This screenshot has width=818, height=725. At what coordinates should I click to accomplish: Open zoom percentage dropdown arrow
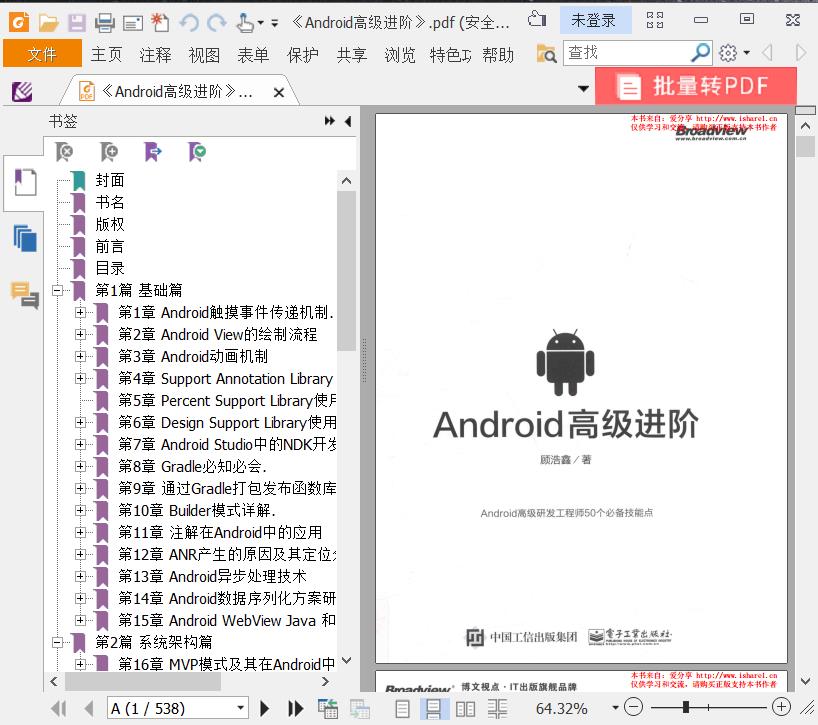pyautogui.click(x=616, y=708)
